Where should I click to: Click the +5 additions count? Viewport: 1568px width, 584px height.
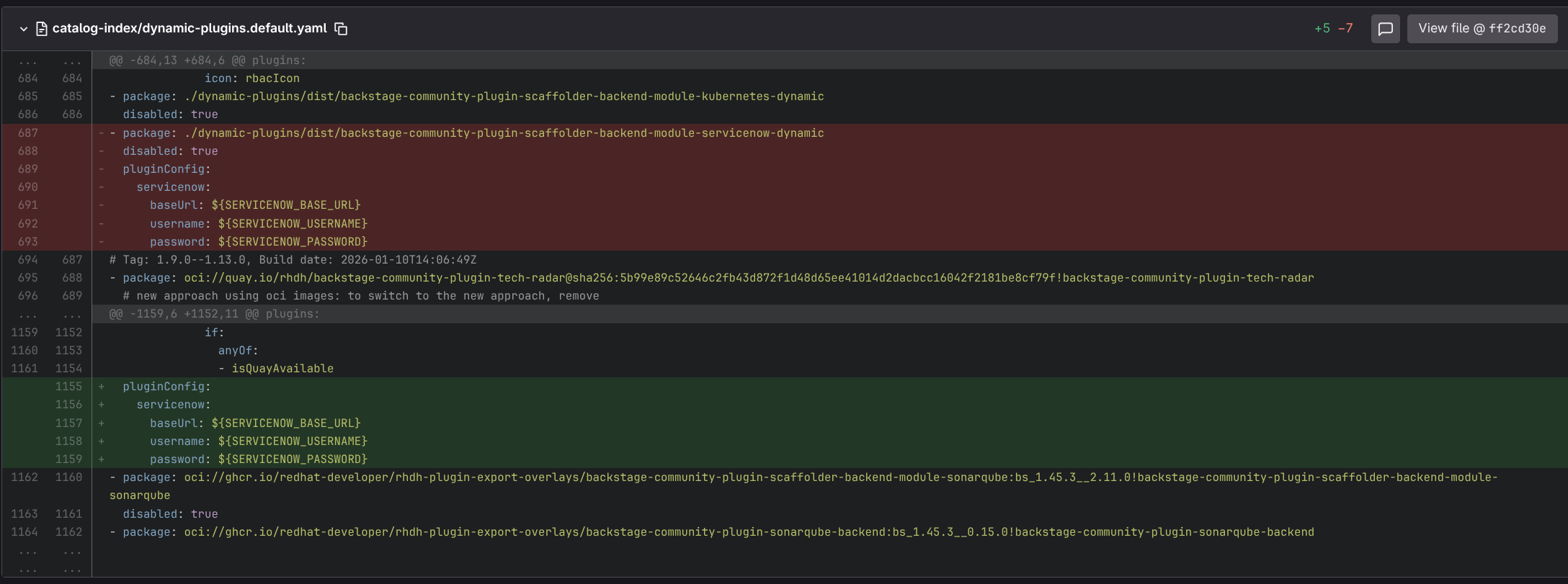point(1322,29)
